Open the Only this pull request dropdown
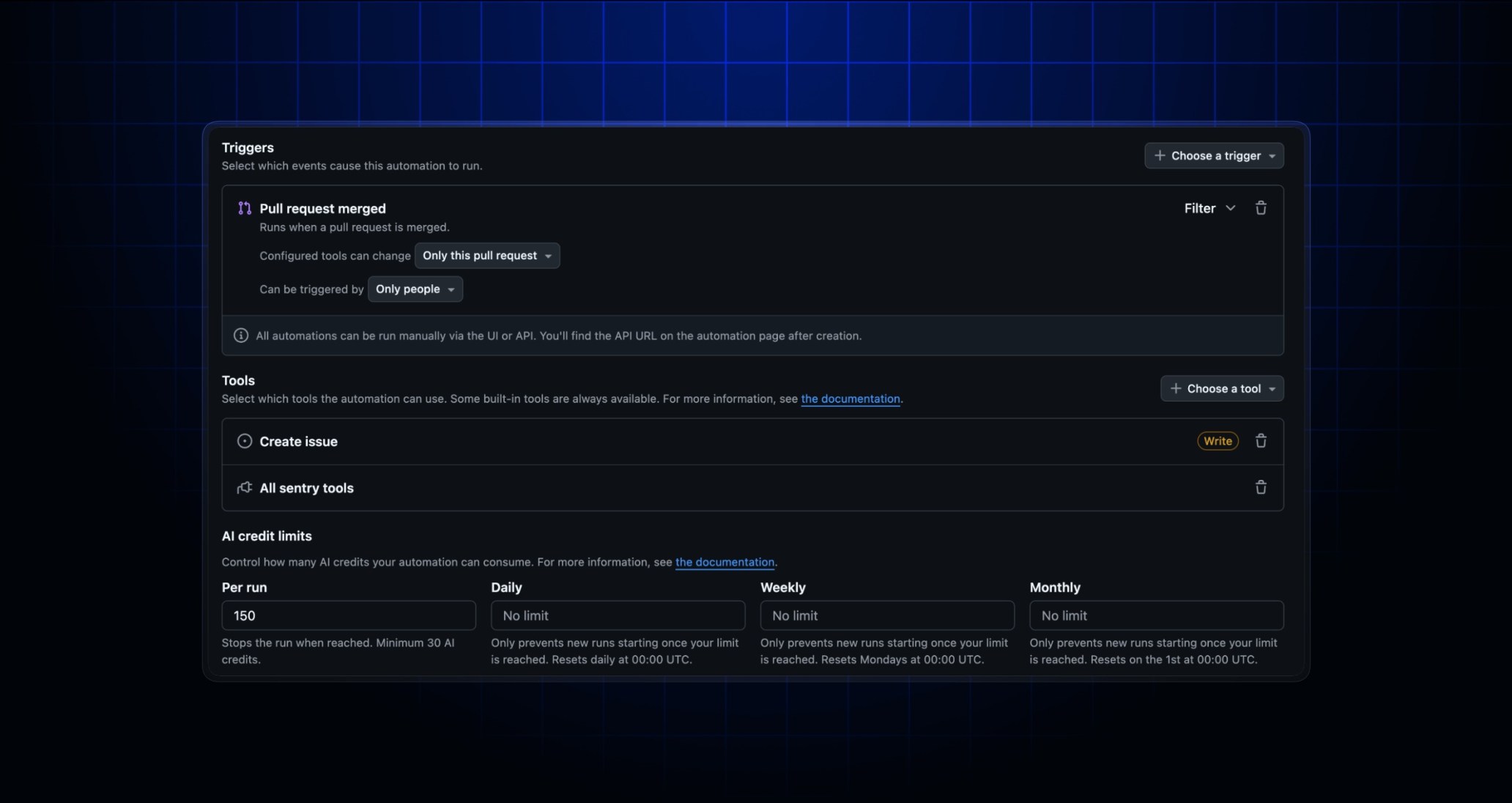This screenshot has width=1512, height=803. 487,256
